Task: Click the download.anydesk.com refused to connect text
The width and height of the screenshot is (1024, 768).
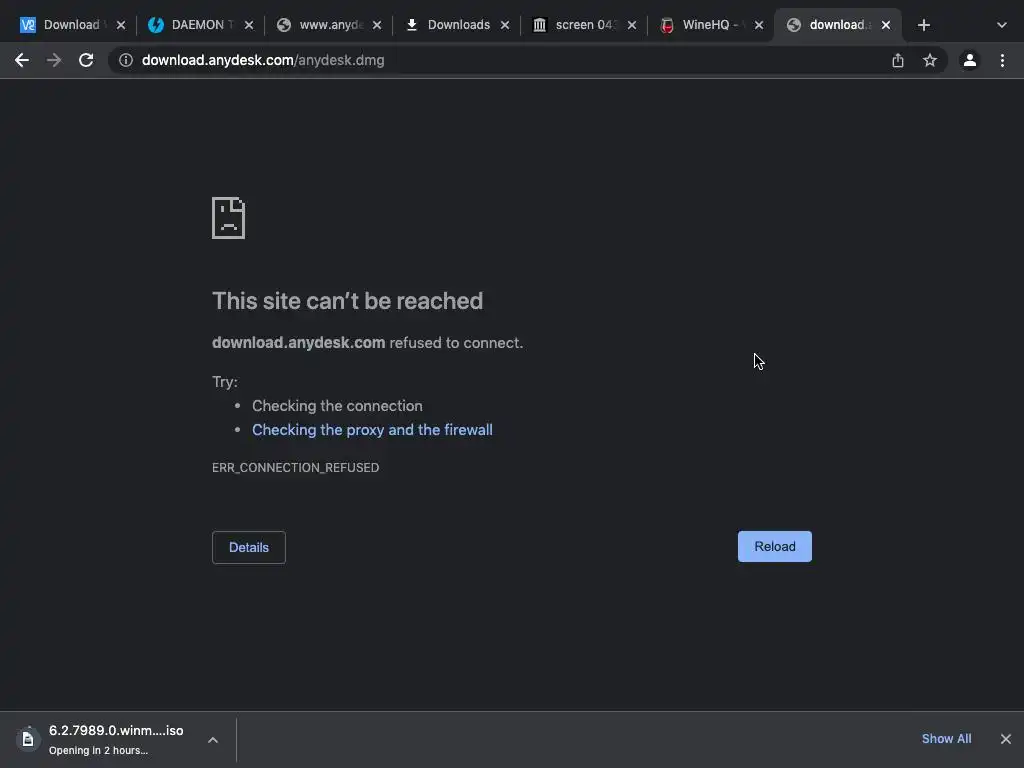Action: point(368,343)
